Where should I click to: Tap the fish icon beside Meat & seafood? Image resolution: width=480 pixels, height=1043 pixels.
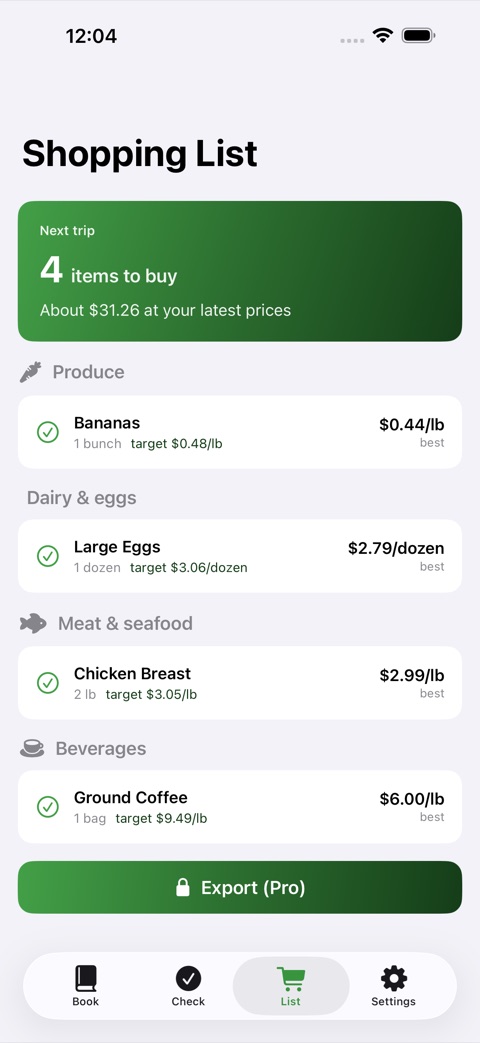pos(33,623)
